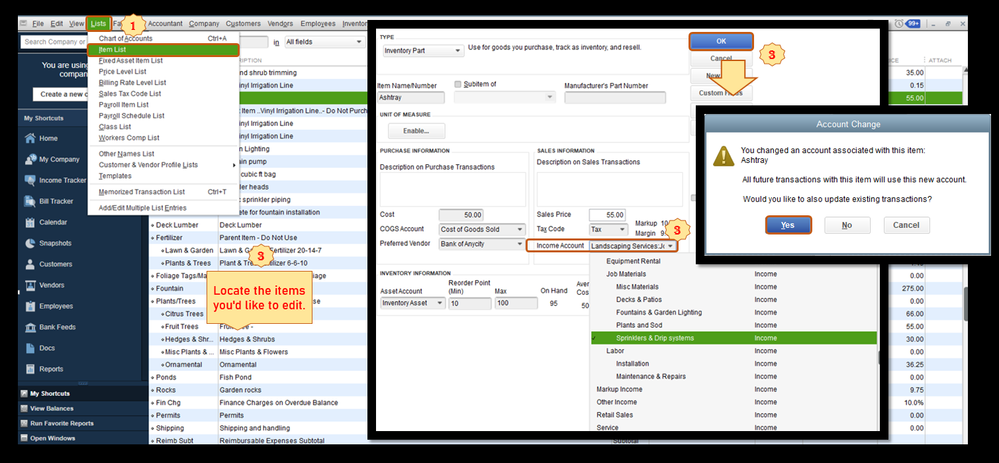This screenshot has height=463, width=999.
Task: Click the QuickBooks system menu icon
Action: pyautogui.click(x=24, y=24)
